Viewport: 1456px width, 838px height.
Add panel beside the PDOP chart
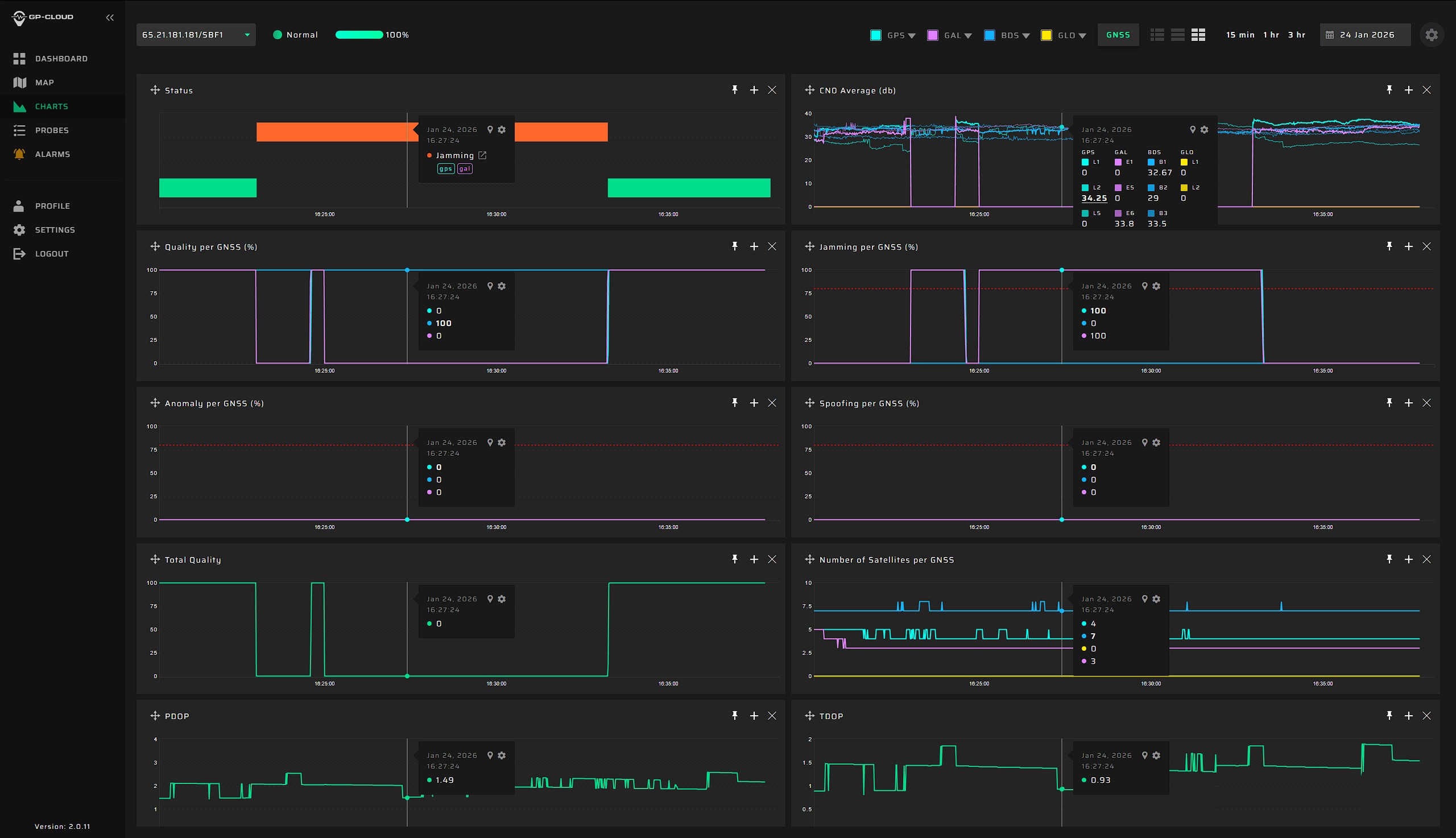754,716
